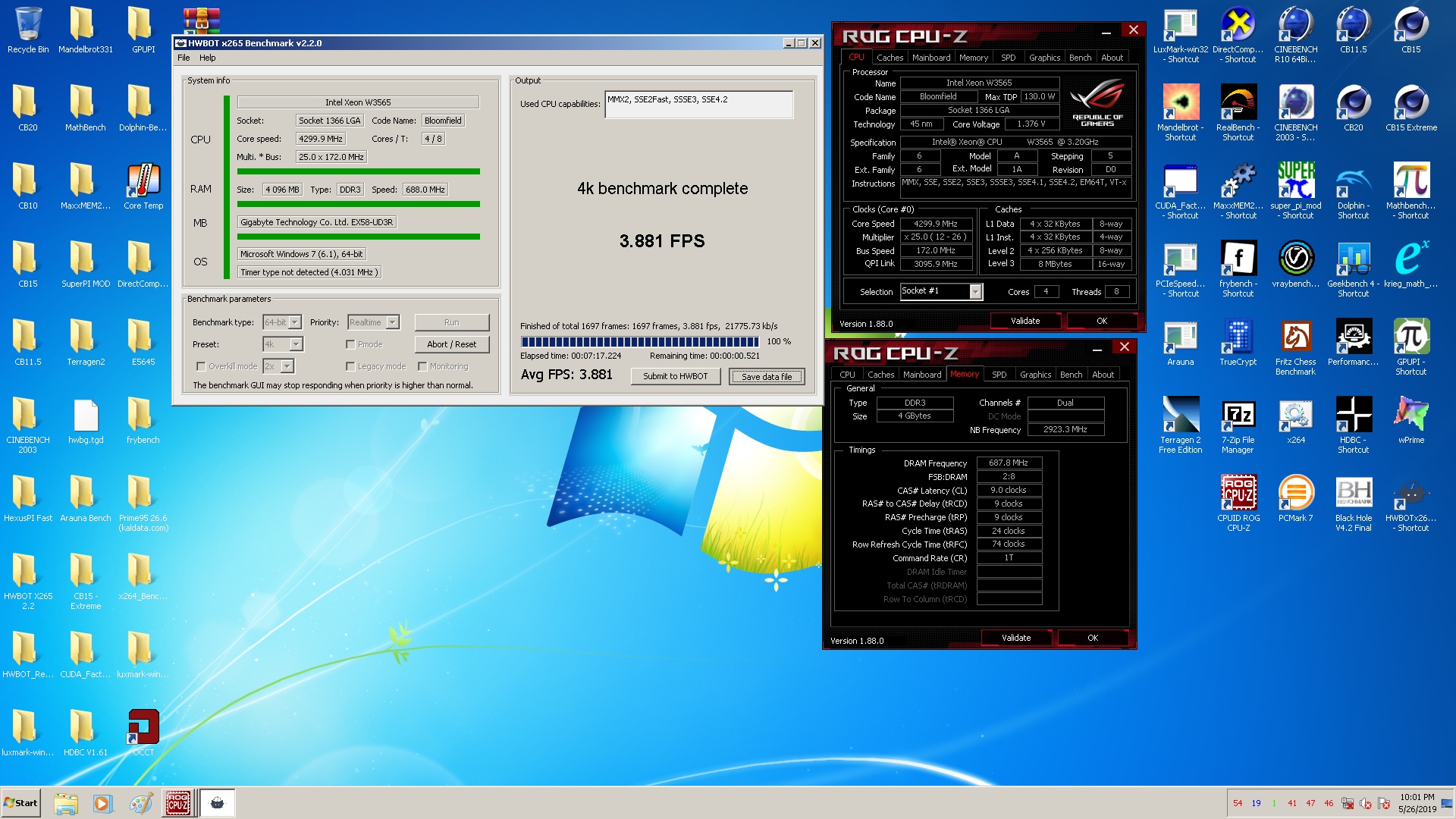Launch PCMark 7 desktop icon
Image resolution: width=1456 pixels, height=819 pixels.
1296,498
